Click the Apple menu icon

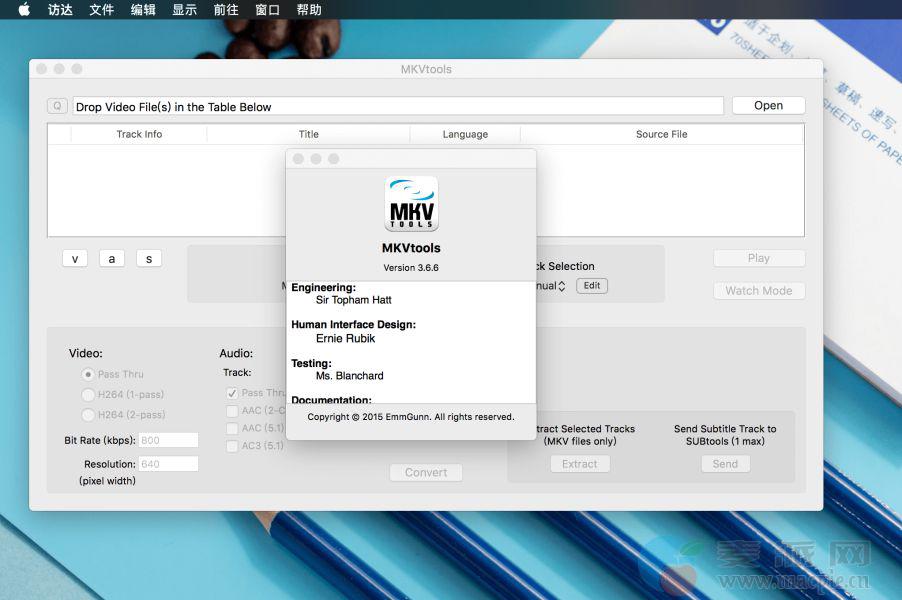[x=24, y=10]
